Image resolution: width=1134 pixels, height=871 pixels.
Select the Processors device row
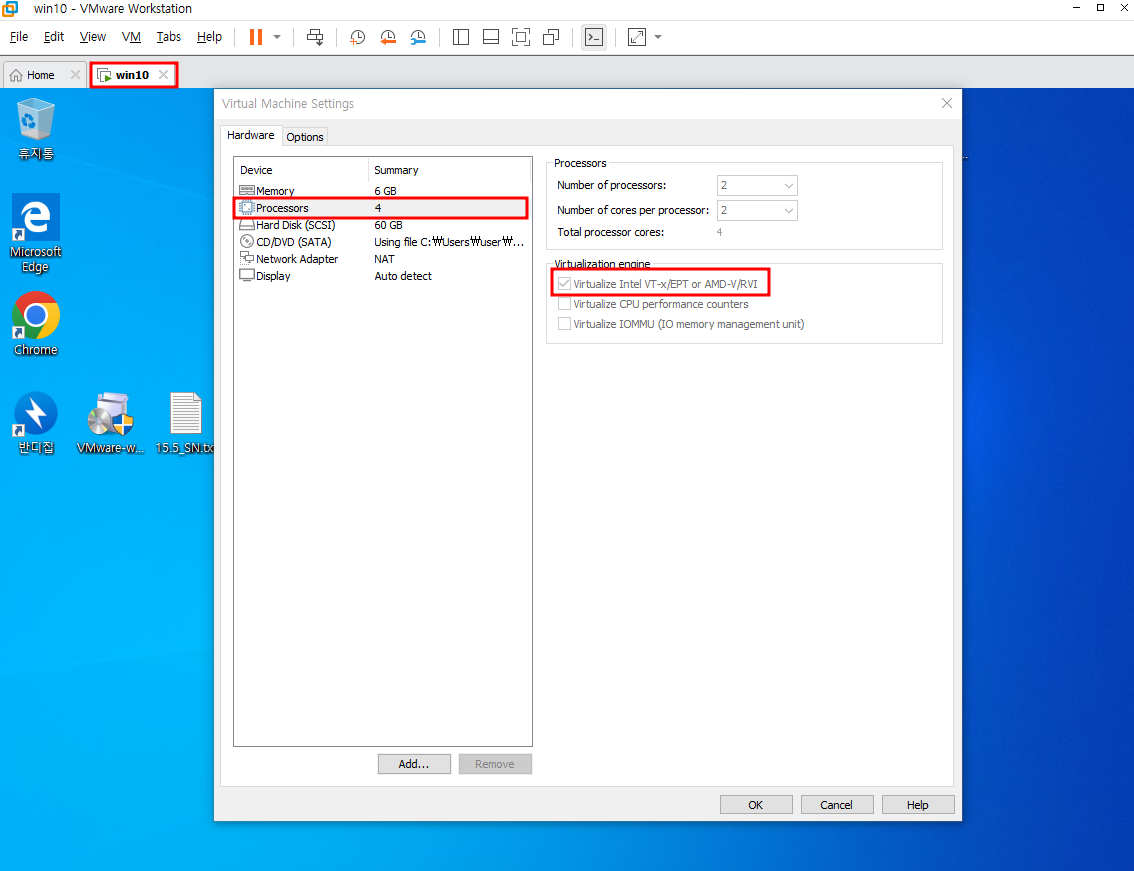[382, 208]
